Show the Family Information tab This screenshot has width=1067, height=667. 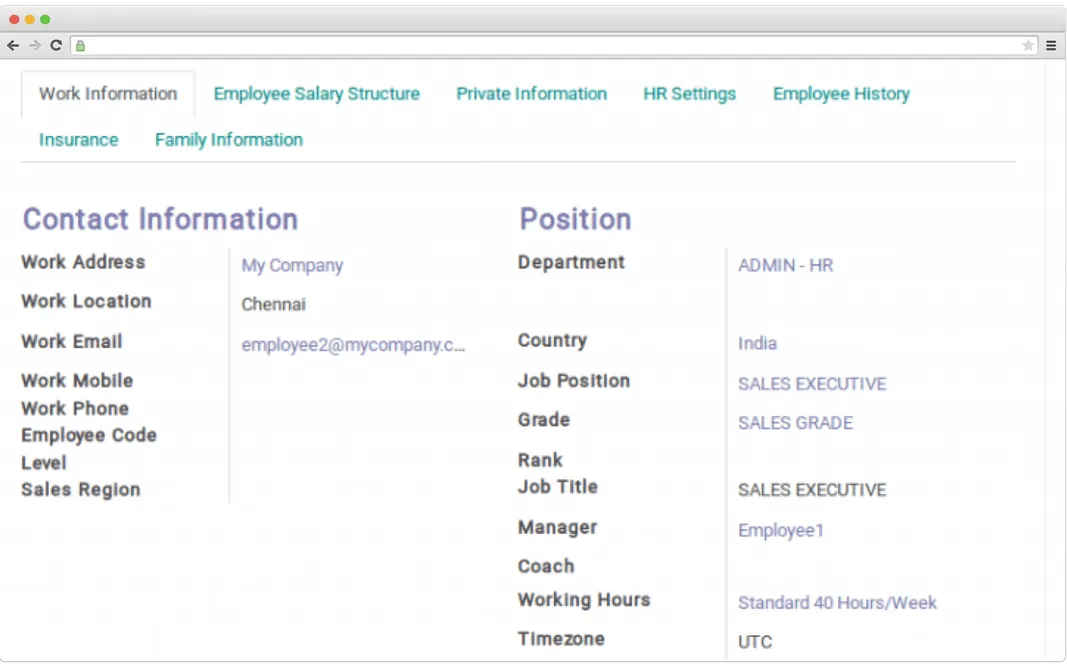point(228,140)
